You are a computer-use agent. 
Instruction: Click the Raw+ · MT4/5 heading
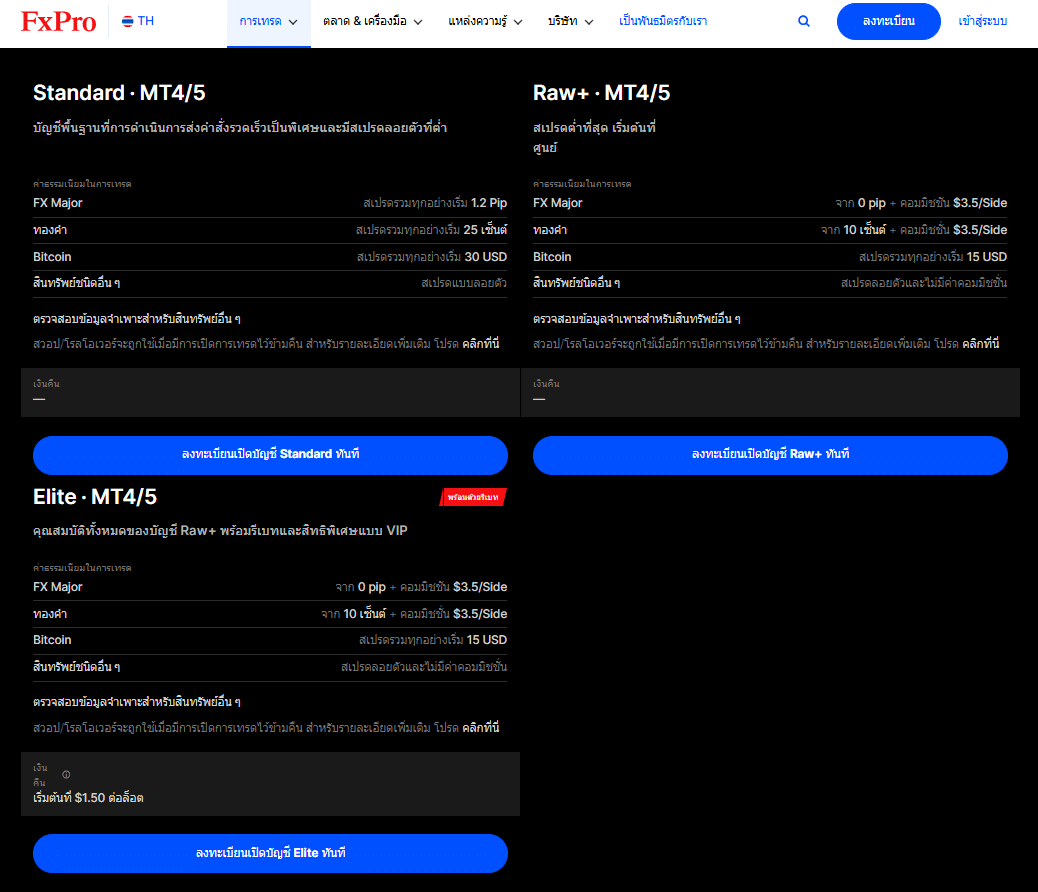pos(601,93)
